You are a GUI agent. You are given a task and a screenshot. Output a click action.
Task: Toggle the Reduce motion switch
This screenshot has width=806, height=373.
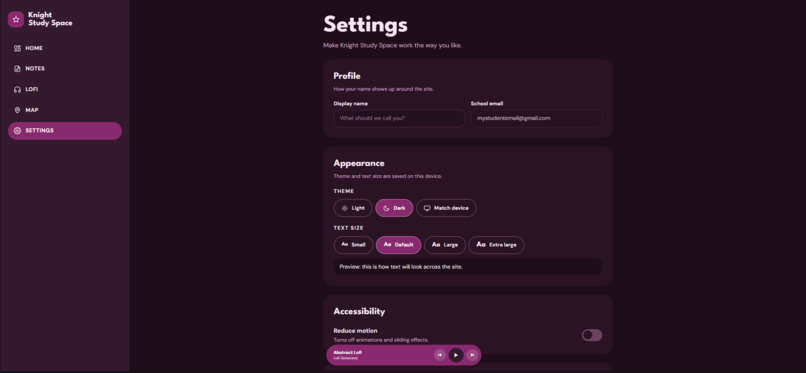pos(592,335)
